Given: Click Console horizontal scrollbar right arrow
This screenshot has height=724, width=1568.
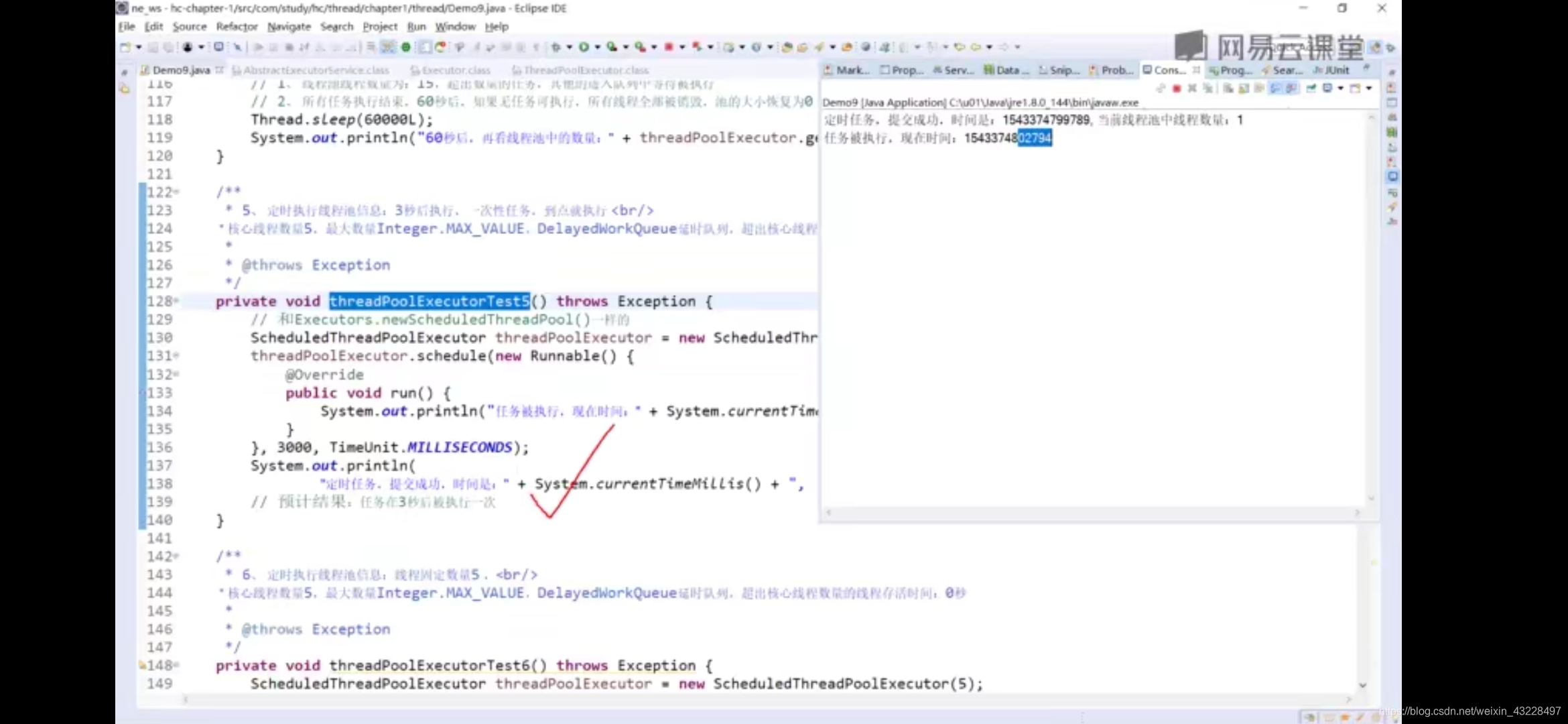Looking at the screenshot, I should click(x=1357, y=512).
